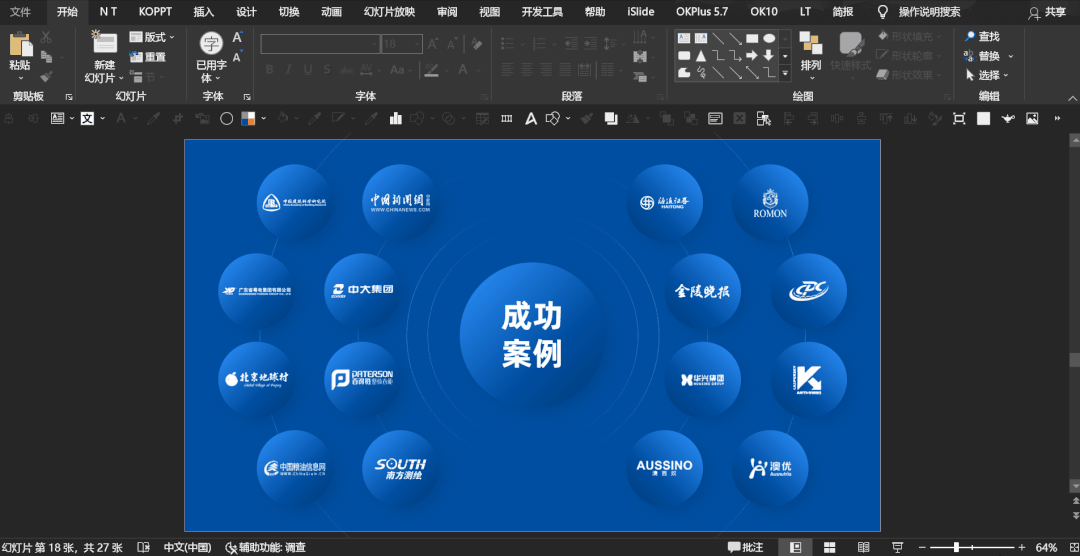This screenshot has width=1080, height=556.
Task: Select the triangle shape in shapes gallery
Action: (x=701, y=56)
